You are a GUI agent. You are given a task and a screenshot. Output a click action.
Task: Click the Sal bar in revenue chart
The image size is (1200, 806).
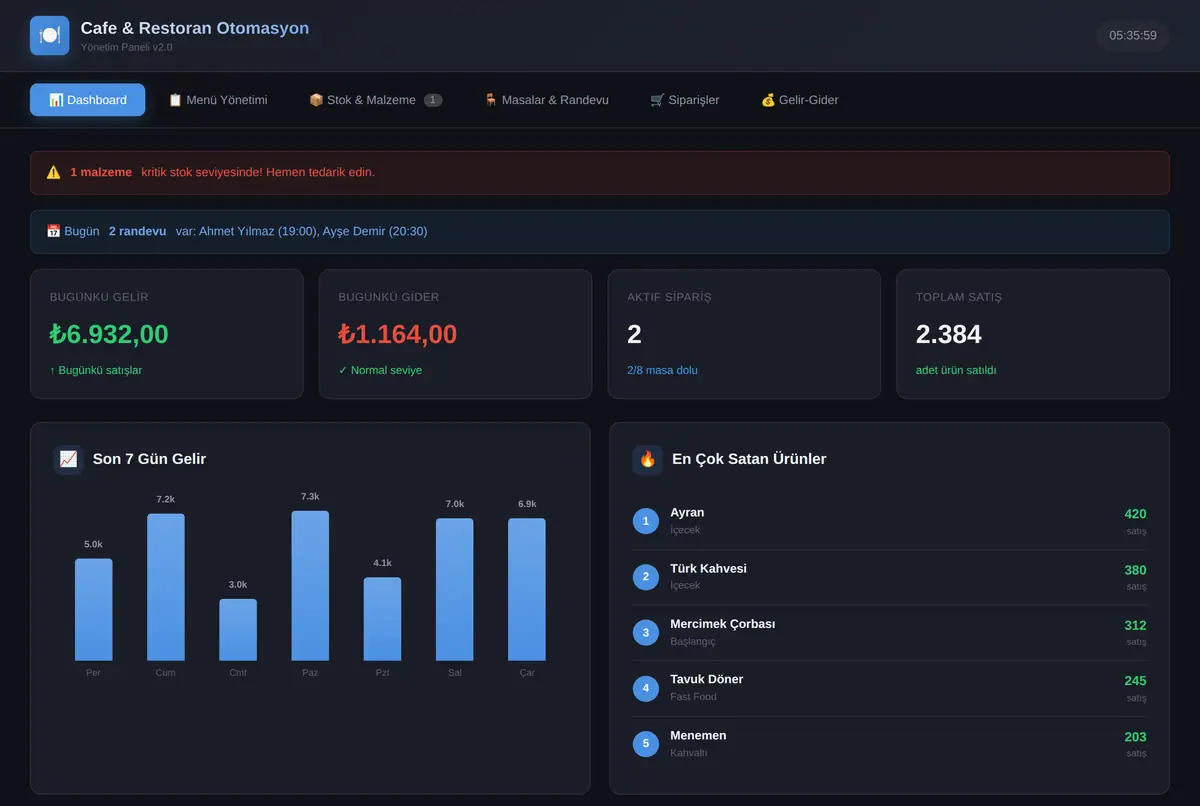[x=455, y=589]
